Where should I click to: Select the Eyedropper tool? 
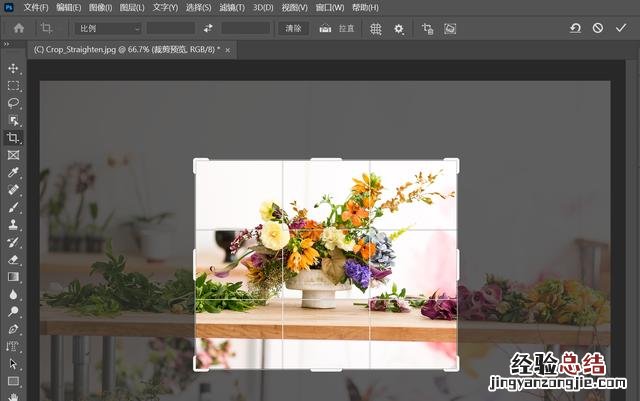coord(13,172)
